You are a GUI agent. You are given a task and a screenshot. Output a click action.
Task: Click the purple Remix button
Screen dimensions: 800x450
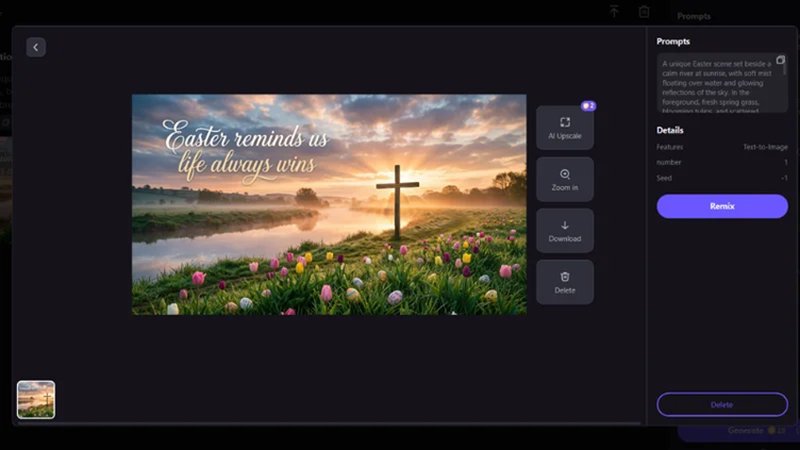coord(722,206)
